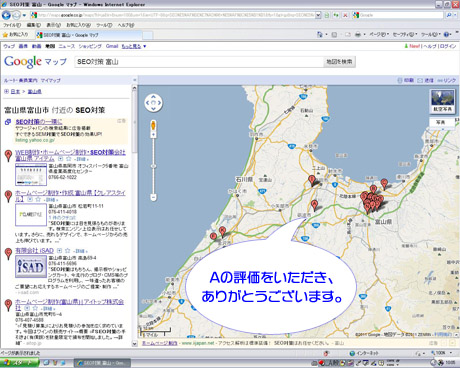Click the Street View pegman icon
This screenshot has width=460, height=368.
coord(153,126)
